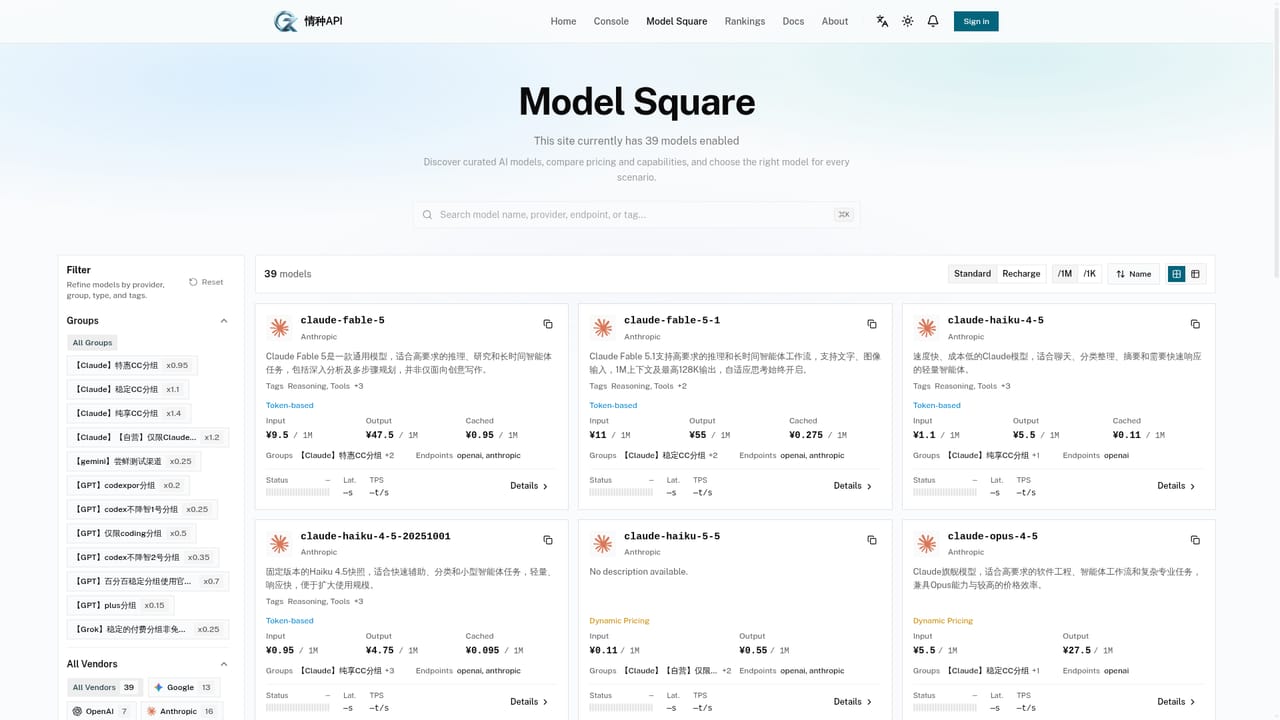The width and height of the screenshot is (1280, 720).
Task: Click the search magnifier icon
Action: 428,215
